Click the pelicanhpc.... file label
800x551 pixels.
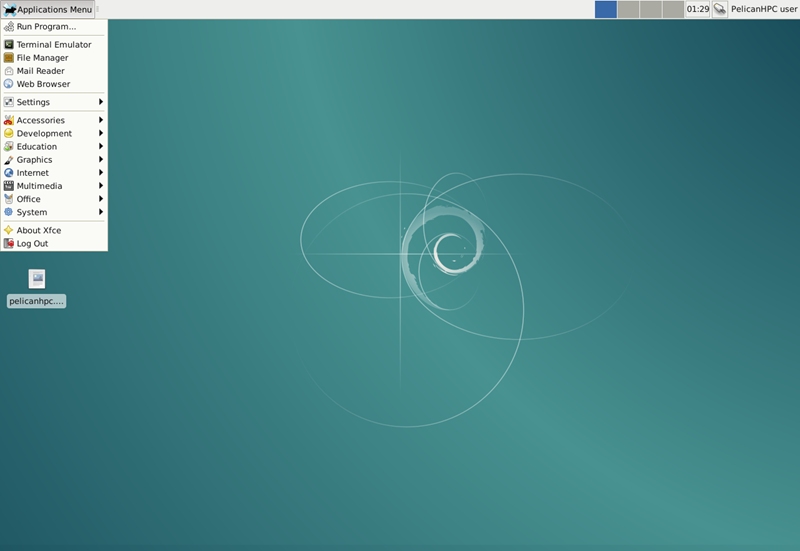(37, 301)
